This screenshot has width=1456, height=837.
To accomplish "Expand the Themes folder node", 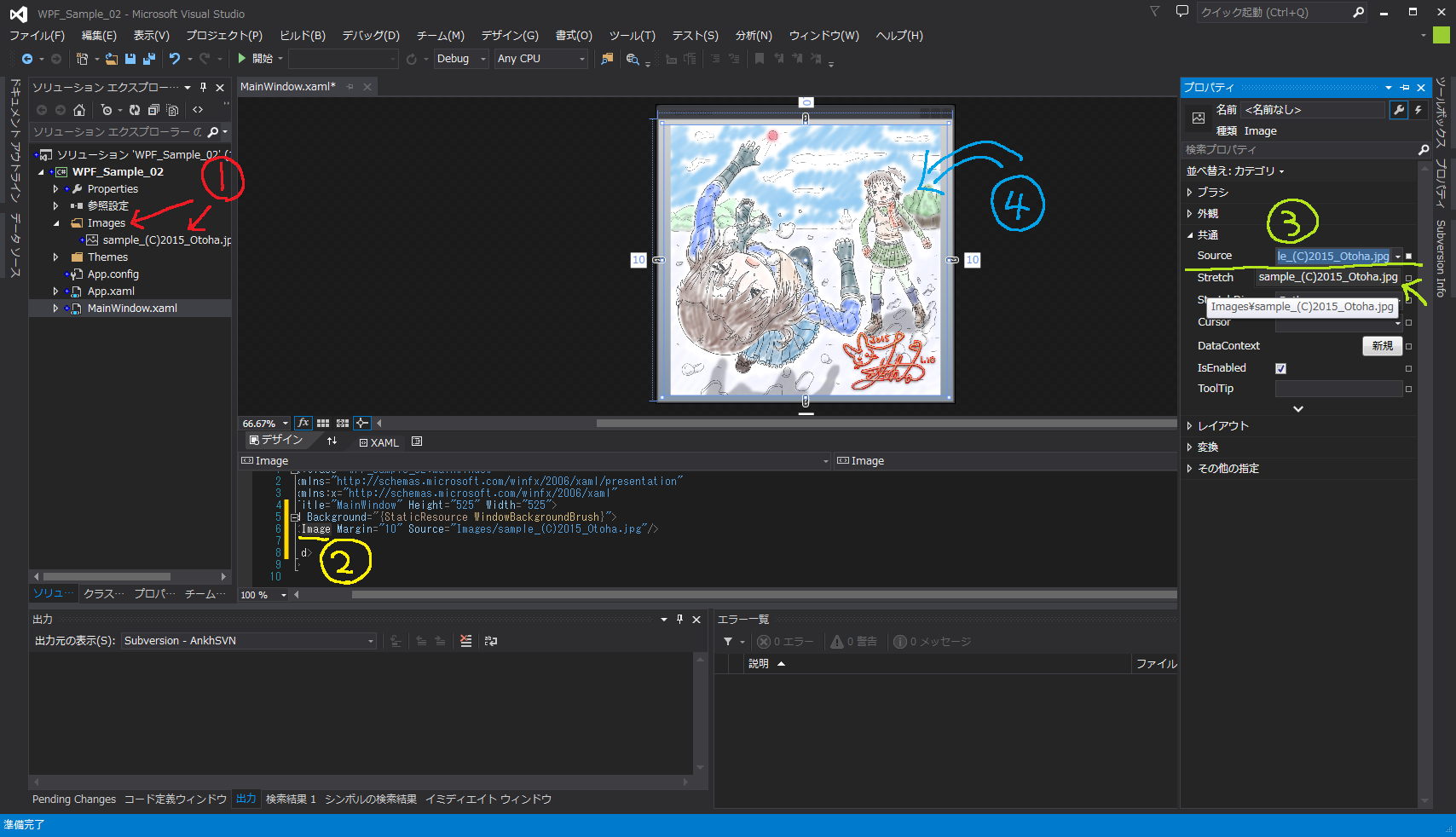I will point(56,257).
